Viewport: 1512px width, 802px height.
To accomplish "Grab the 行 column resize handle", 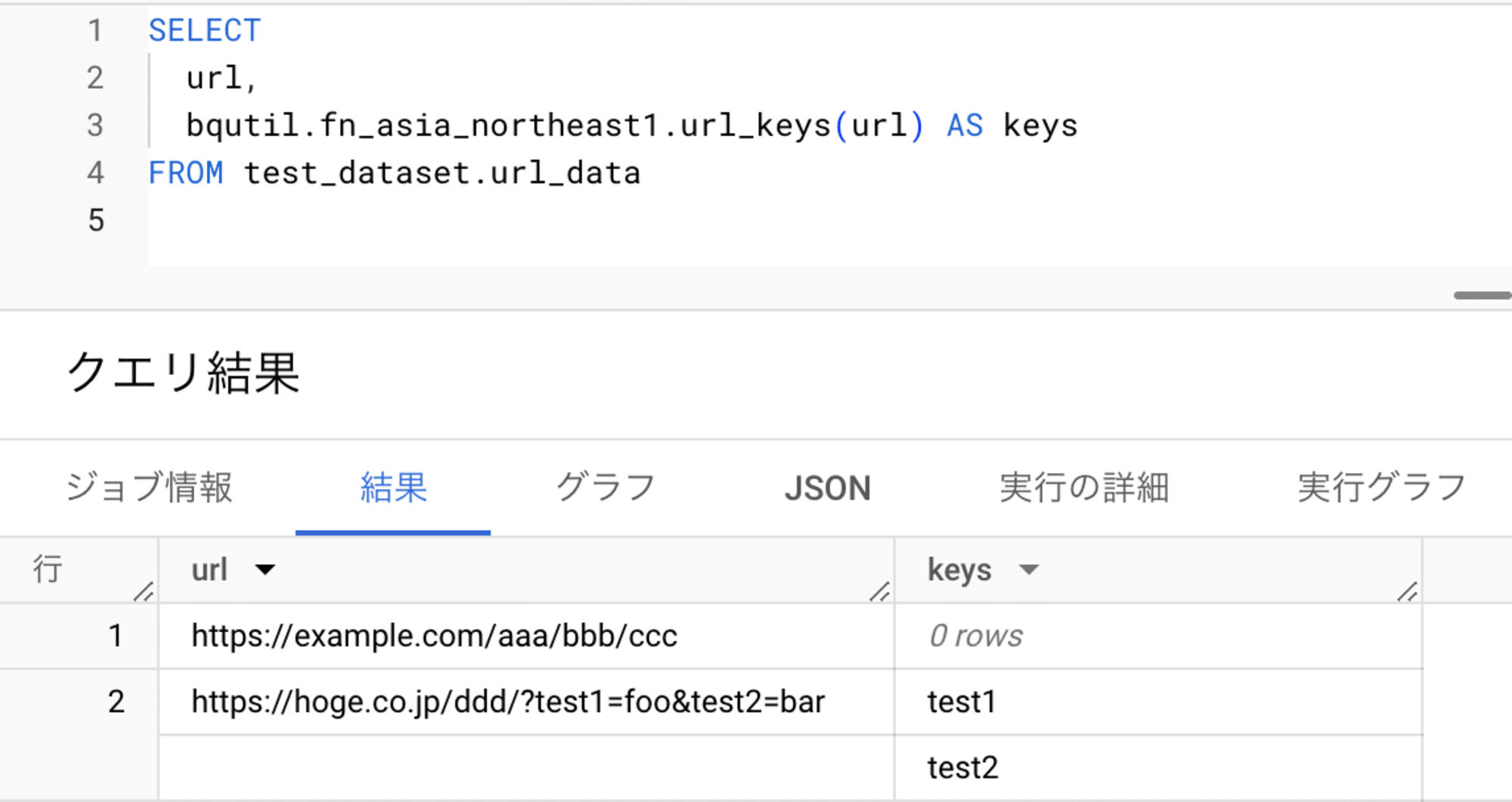I will [144, 591].
